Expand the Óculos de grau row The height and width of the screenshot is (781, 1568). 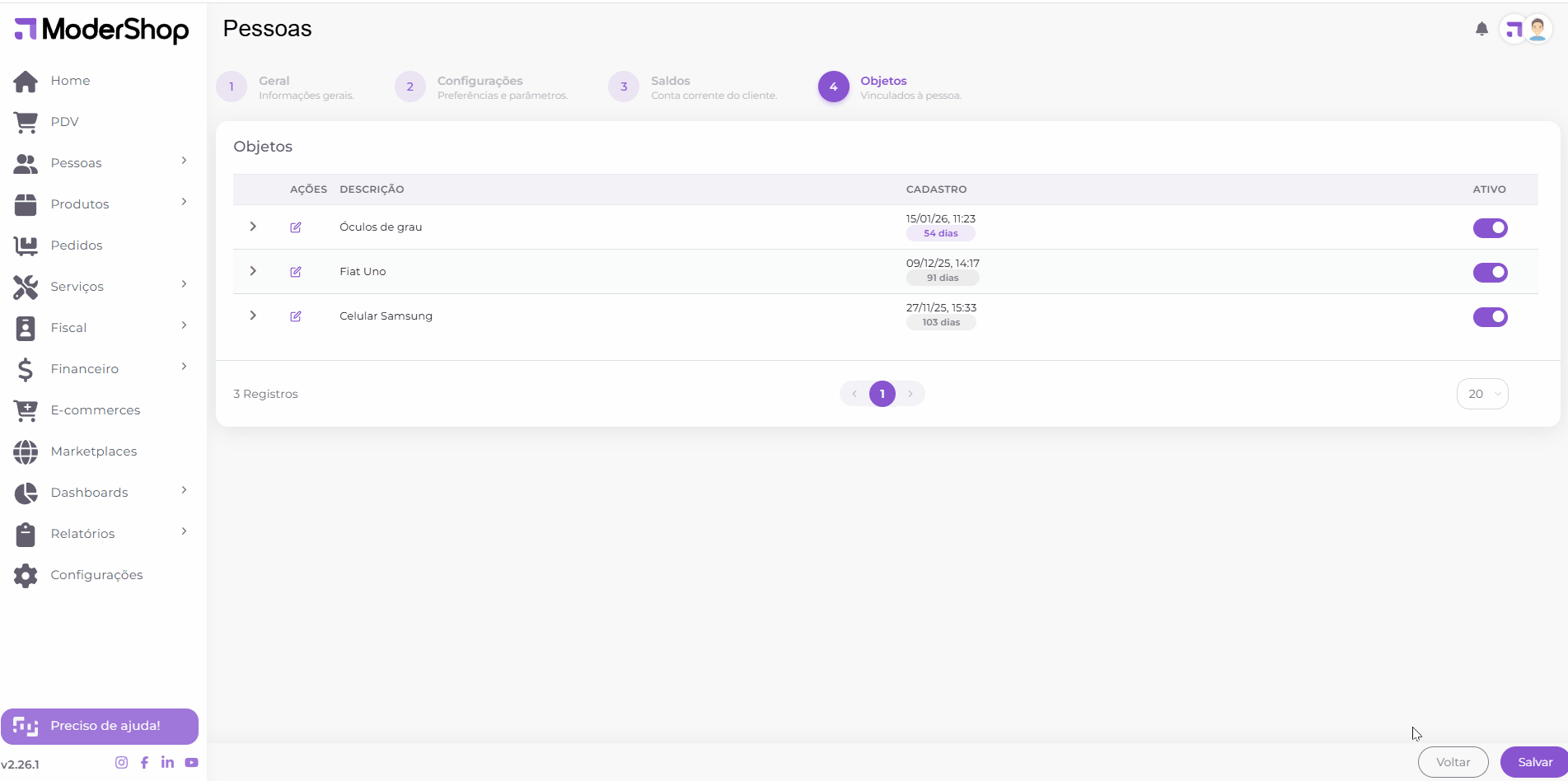[253, 227]
